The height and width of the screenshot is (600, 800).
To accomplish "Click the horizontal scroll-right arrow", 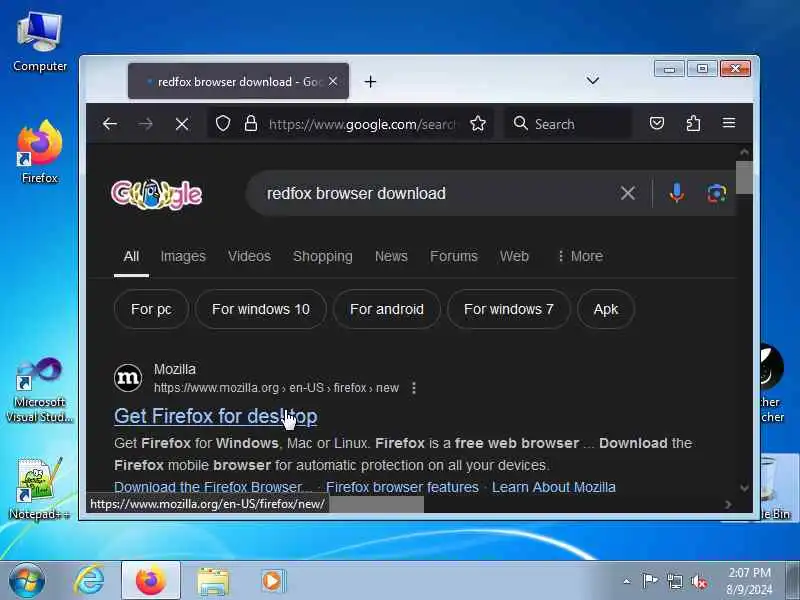I will tap(728, 505).
